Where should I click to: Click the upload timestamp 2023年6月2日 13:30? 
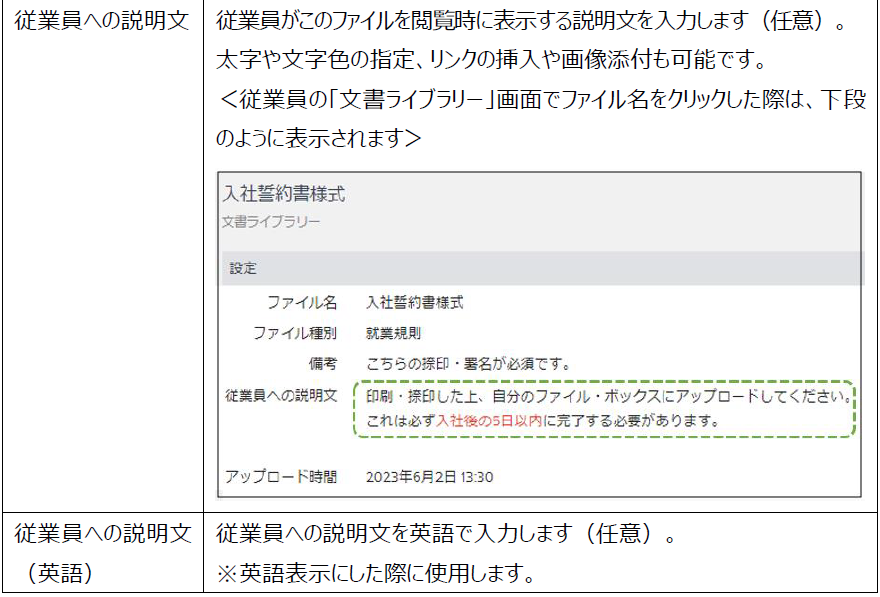(x=429, y=477)
